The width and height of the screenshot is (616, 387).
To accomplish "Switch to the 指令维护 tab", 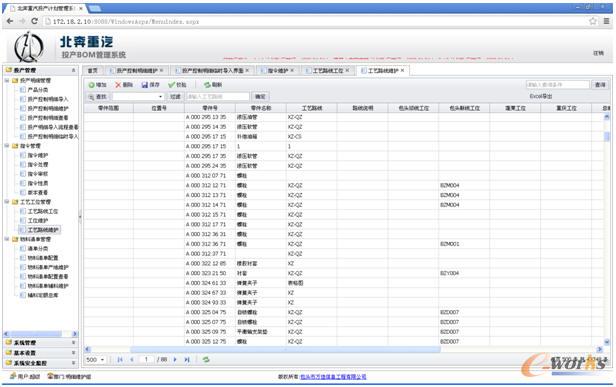I will (278, 71).
